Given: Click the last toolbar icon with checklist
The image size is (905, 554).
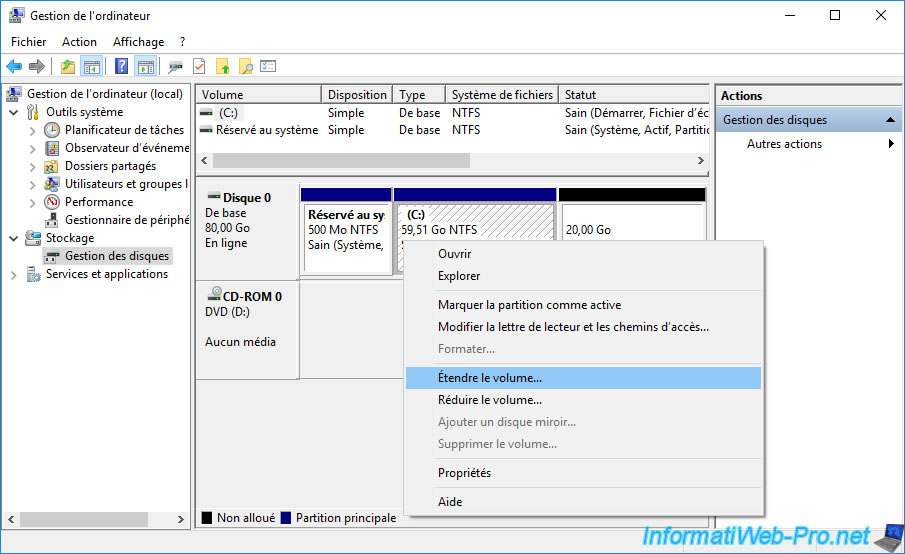Looking at the screenshot, I should (268, 67).
